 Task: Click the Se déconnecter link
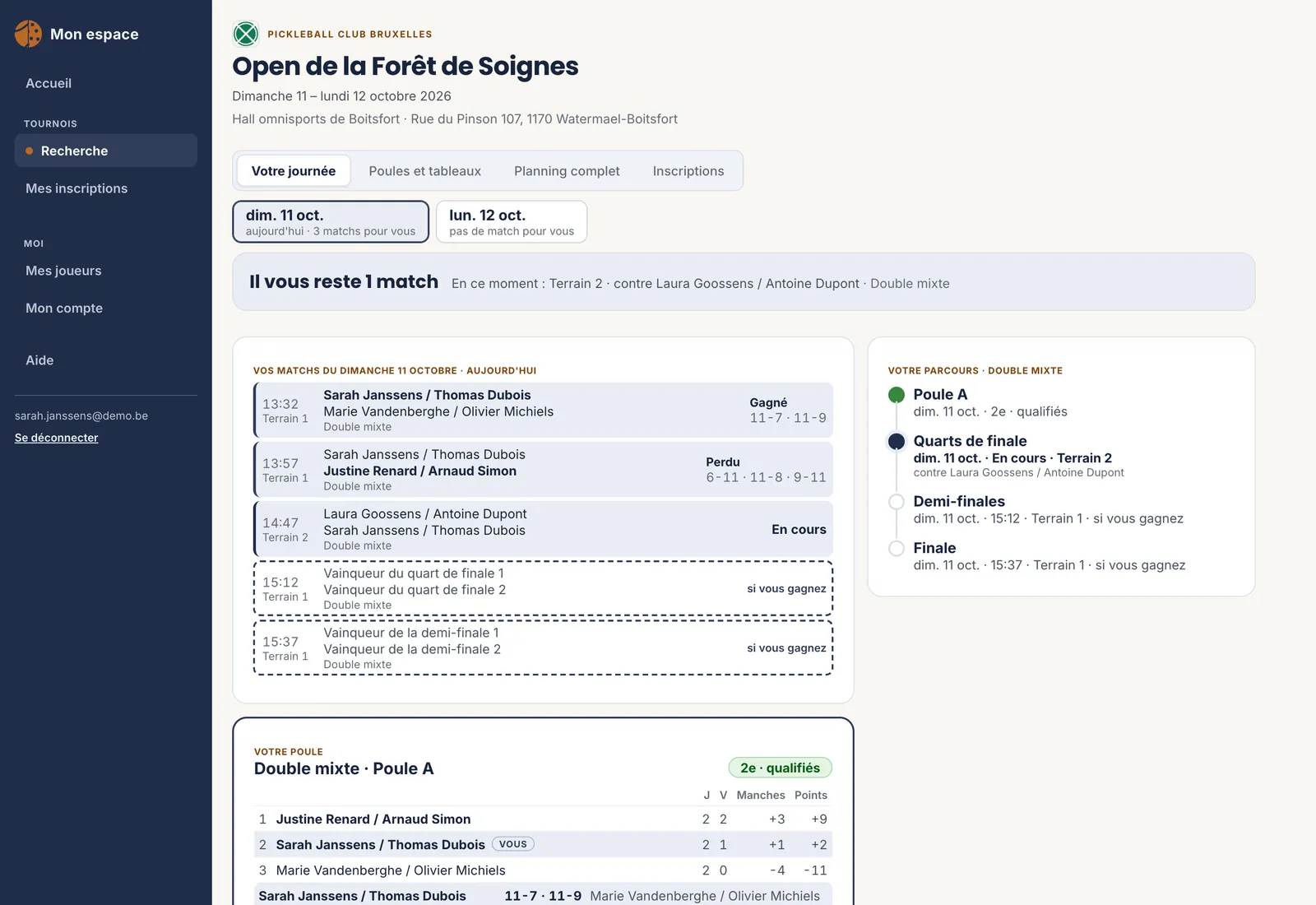pyautogui.click(x=56, y=438)
